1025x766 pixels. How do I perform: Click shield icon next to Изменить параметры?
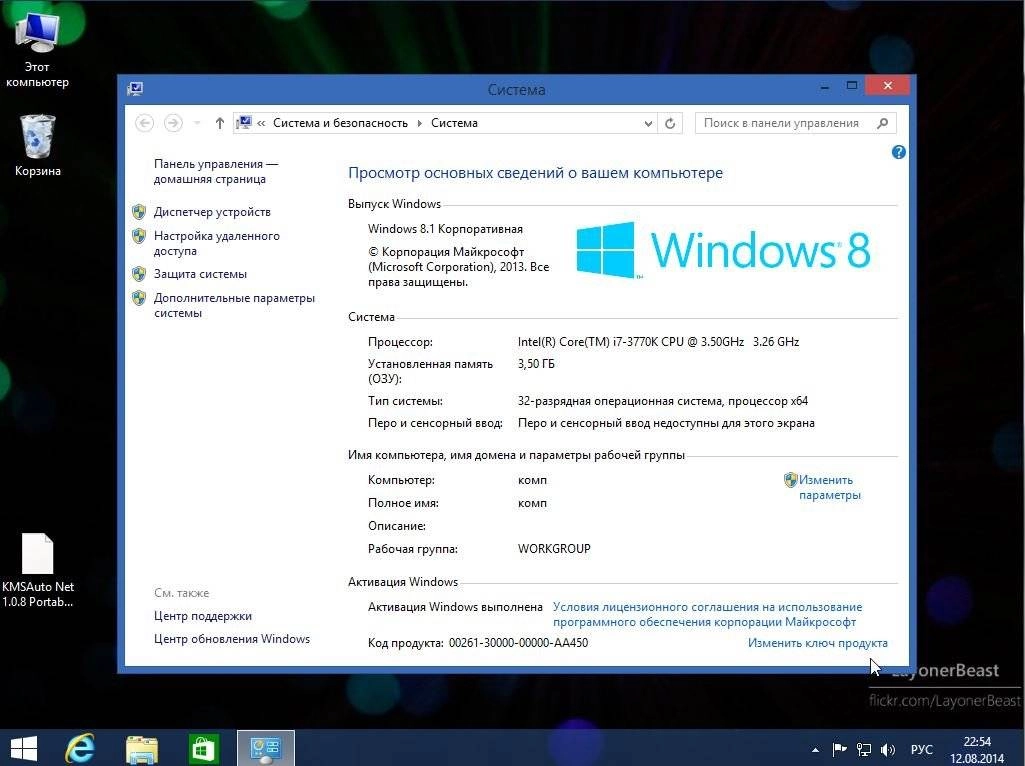pos(790,480)
